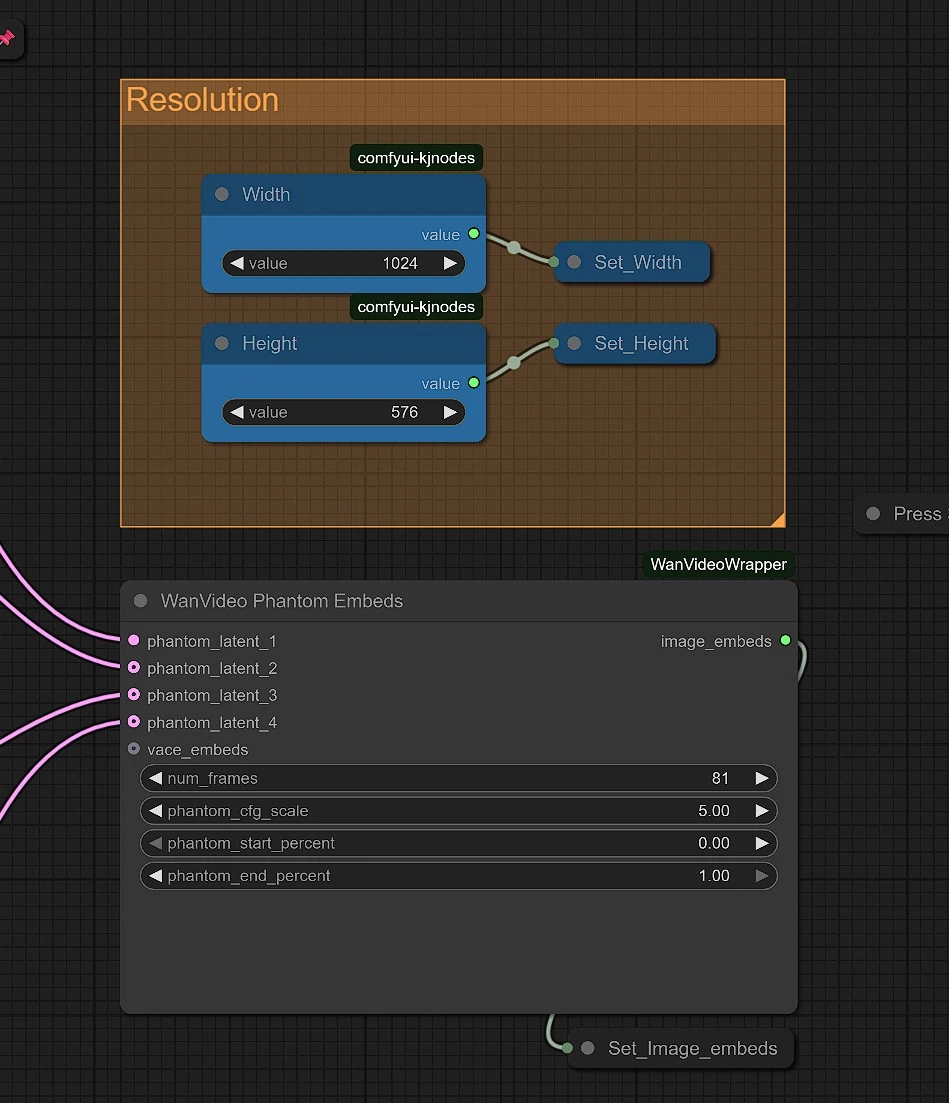Click the phantom_latent_3 input label
Image resolution: width=949 pixels, height=1103 pixels.
(x=212, y=696)
